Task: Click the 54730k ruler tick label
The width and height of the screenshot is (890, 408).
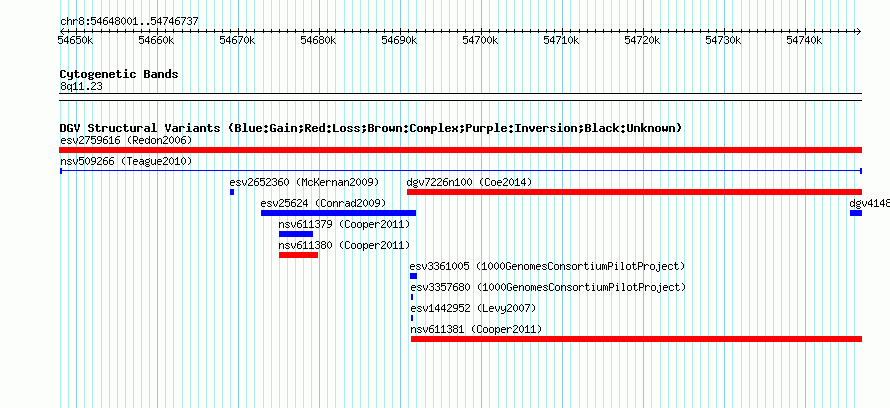Action: point(724,40)
